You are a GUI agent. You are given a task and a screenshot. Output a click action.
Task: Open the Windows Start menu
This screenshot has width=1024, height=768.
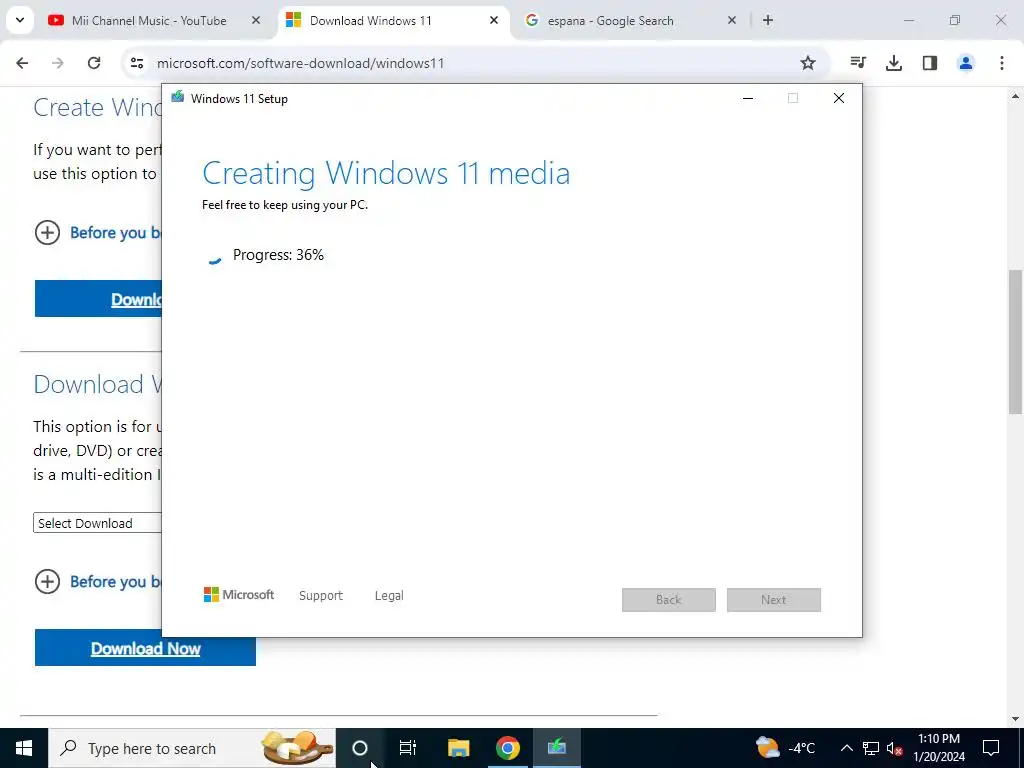click(24, 748)
